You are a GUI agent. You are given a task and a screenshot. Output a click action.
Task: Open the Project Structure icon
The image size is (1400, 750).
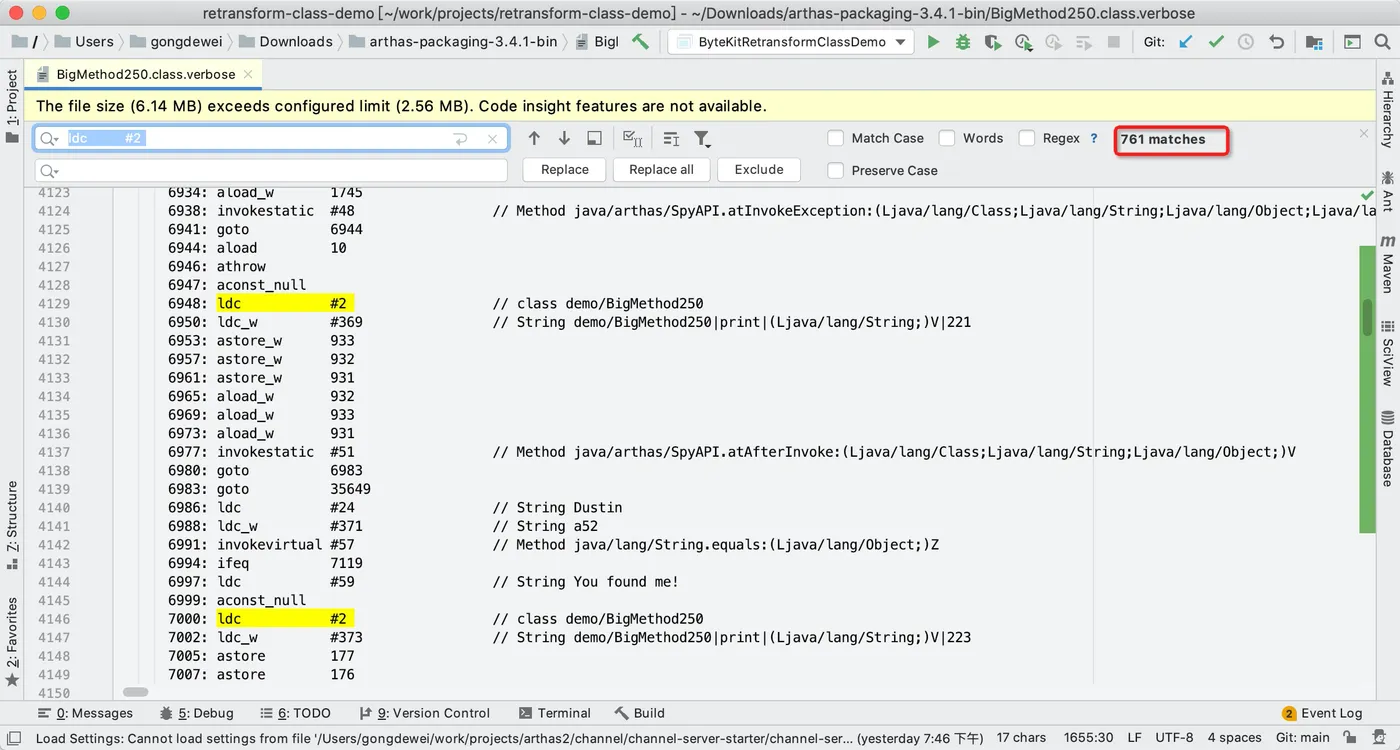(1313, 42)
